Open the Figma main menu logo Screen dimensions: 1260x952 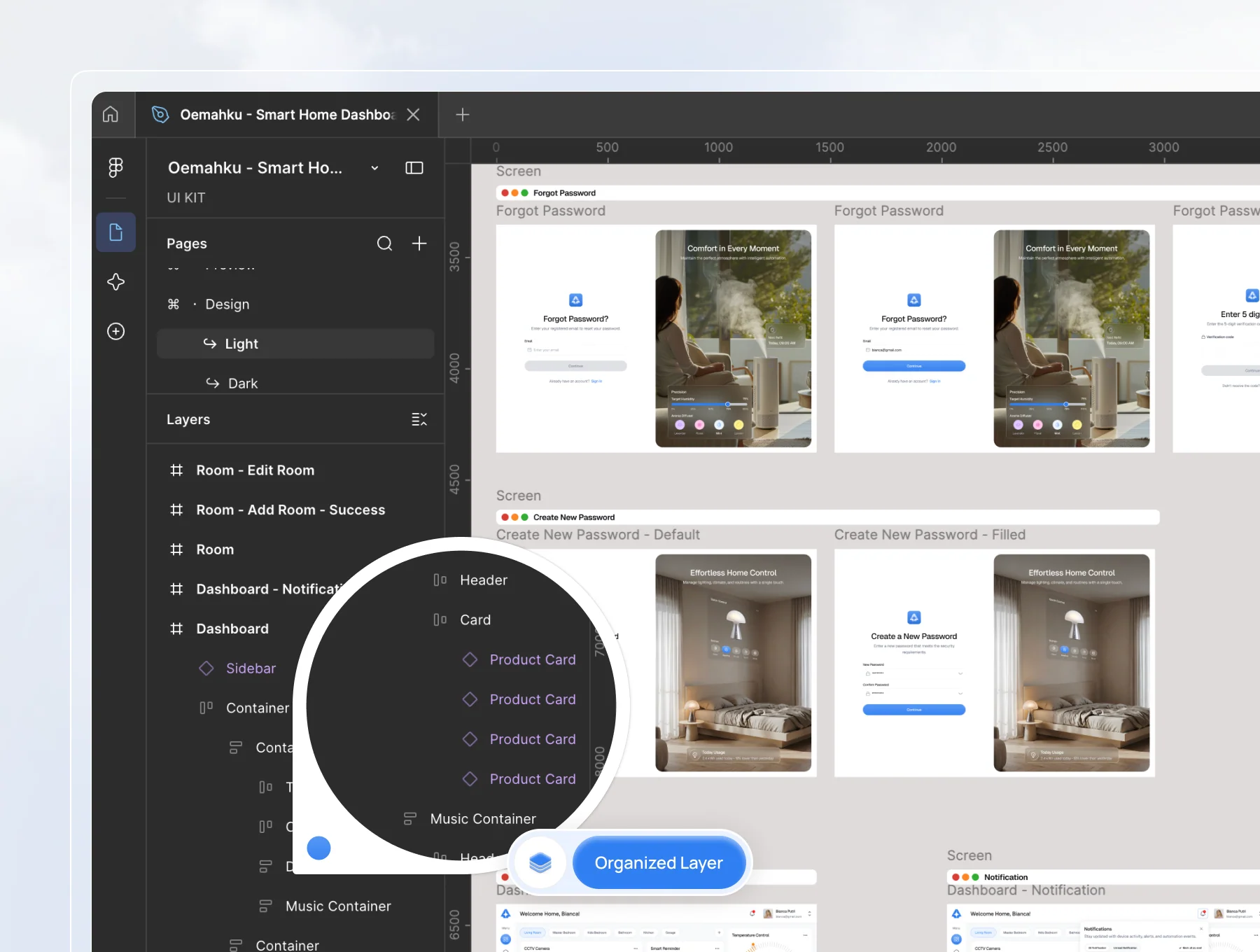pos(115,167)
